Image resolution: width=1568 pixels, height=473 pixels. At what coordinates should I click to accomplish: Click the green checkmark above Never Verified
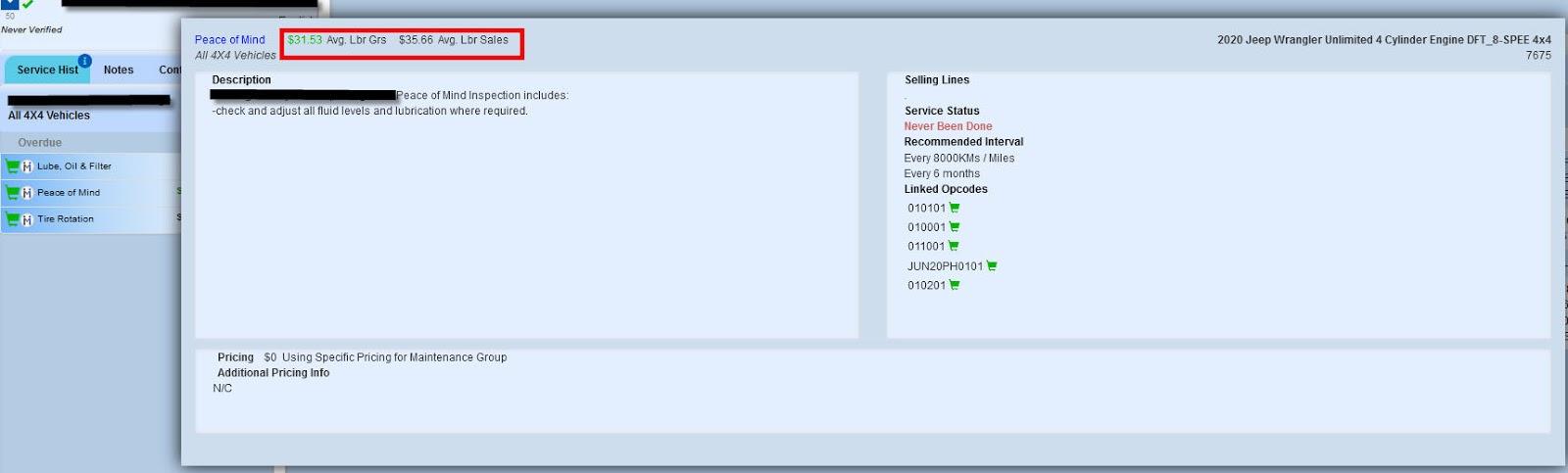pos(28,4)
